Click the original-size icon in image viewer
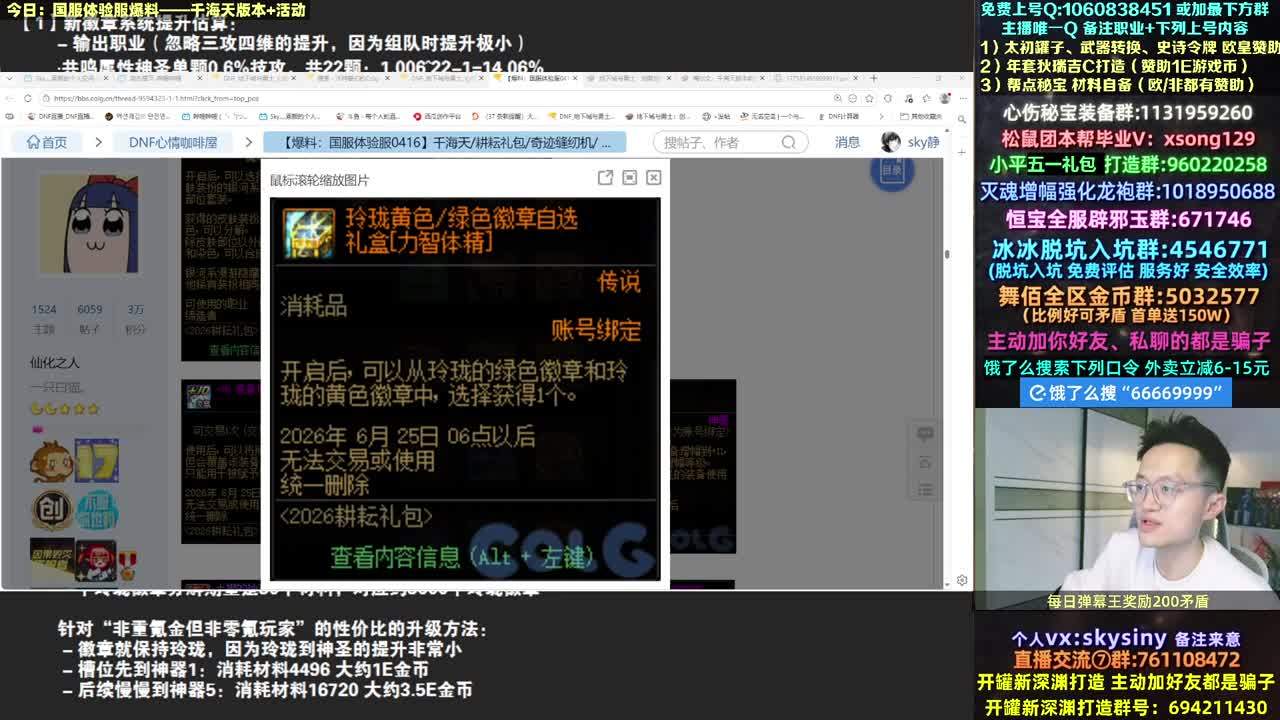The height and width of the screenshot is (720, 1280). tap(629, 177)
